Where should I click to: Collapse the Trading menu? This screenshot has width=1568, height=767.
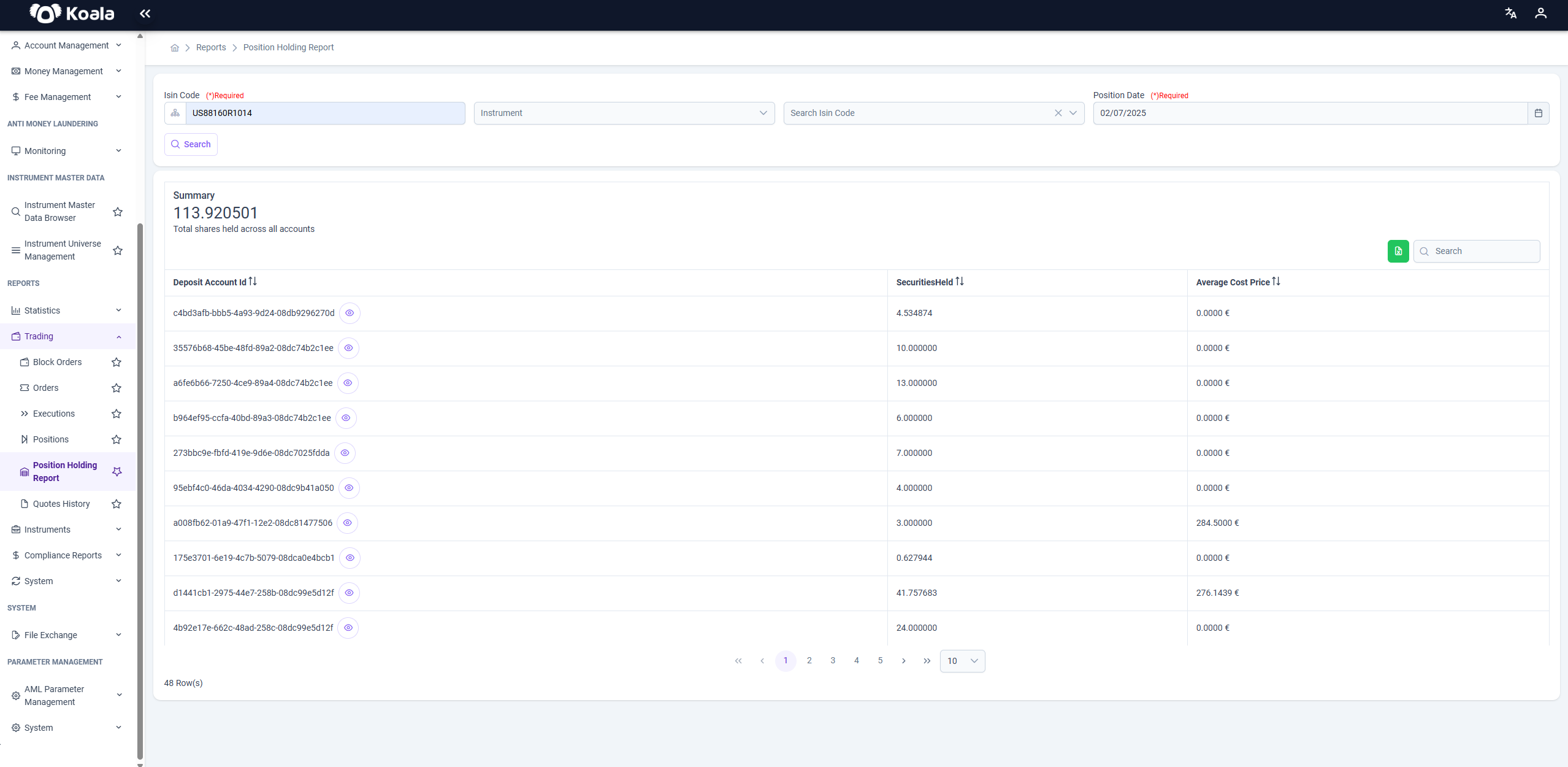67,337
